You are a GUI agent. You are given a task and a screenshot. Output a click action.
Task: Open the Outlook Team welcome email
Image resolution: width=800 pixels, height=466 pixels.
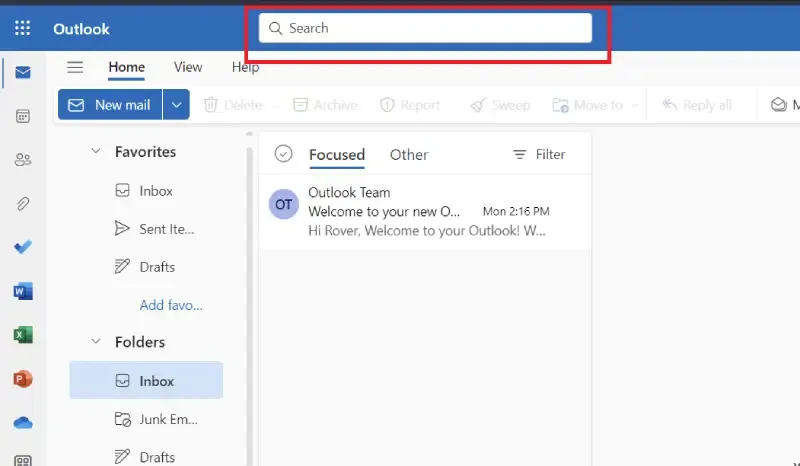[425, 211]
